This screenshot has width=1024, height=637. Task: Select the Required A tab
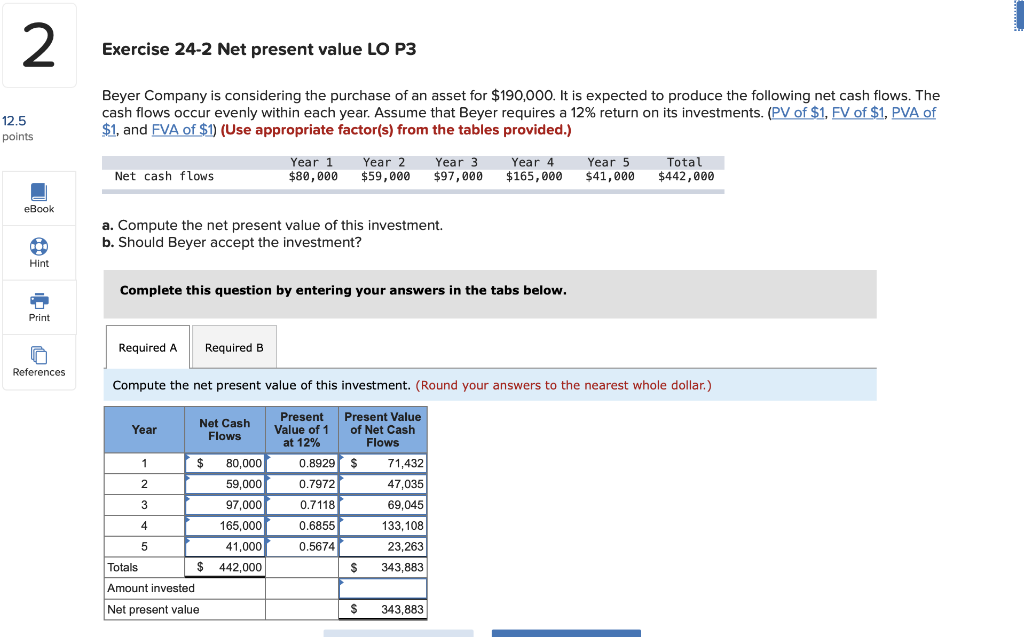pyautogui.click(x=147, y=347)
